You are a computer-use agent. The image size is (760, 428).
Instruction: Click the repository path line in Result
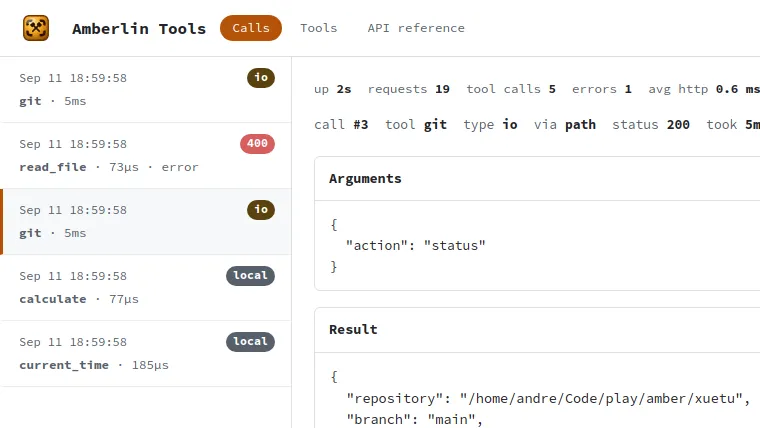548,398
